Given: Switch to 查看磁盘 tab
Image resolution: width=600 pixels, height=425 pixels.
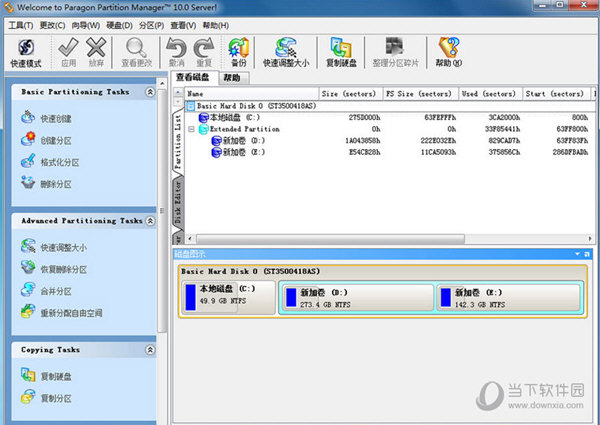Looking at the screenshot, I should pyautogui.click(x=193, y=78).
